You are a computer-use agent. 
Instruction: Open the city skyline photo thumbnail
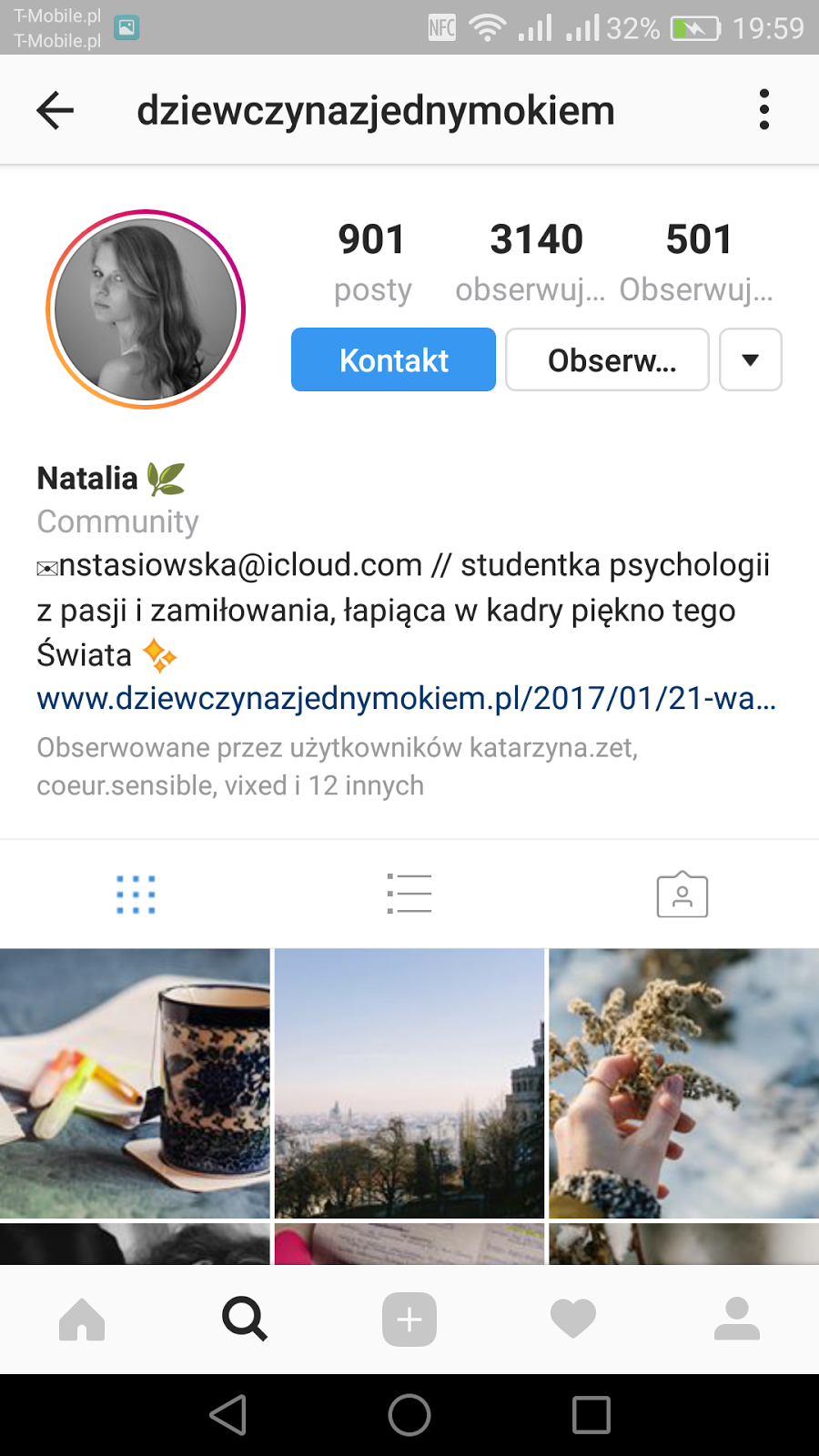click(409, 1083)
